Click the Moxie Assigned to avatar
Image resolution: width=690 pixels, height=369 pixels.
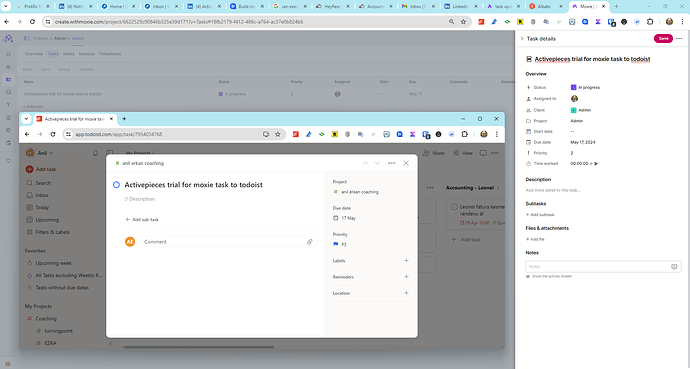coord(574,99)
